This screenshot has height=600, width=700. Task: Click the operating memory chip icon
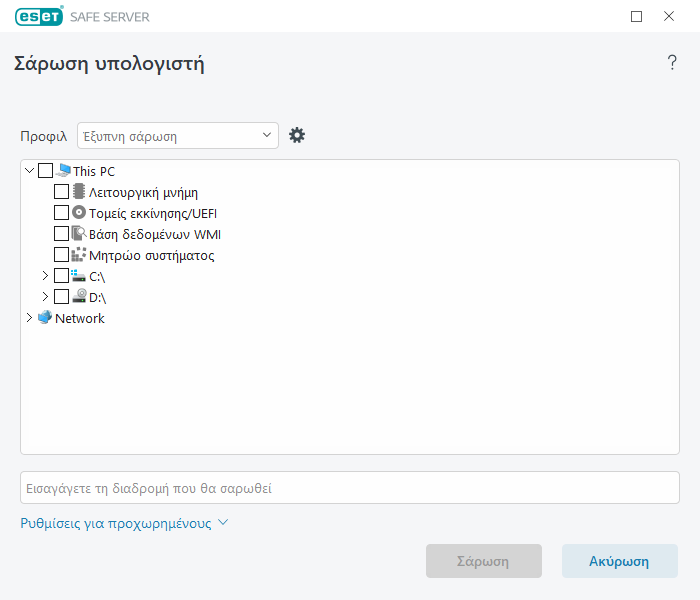(x=79, y=191)
